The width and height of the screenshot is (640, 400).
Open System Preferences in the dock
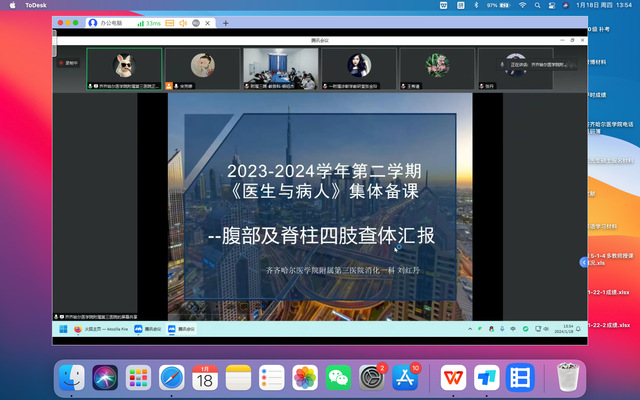(x=373, y=378)
